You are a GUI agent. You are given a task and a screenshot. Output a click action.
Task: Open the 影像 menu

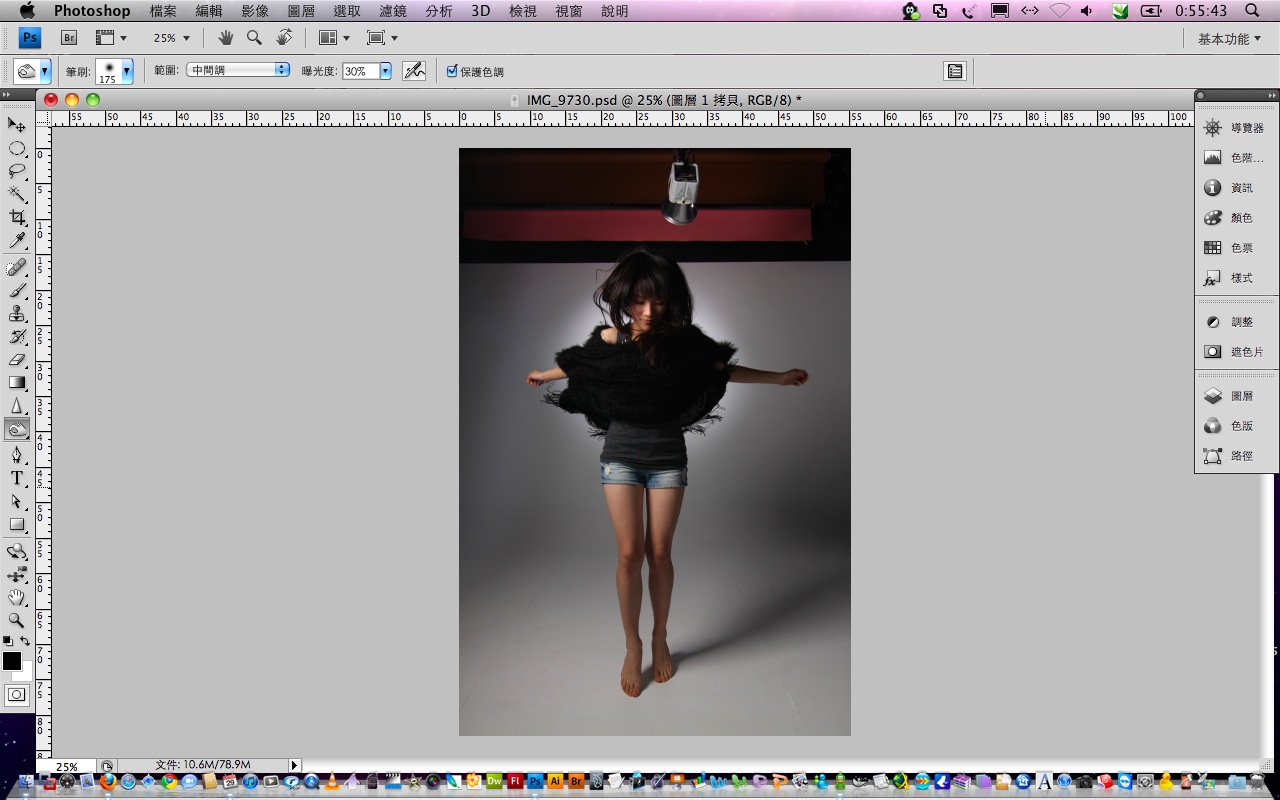[x=255, y=11]
